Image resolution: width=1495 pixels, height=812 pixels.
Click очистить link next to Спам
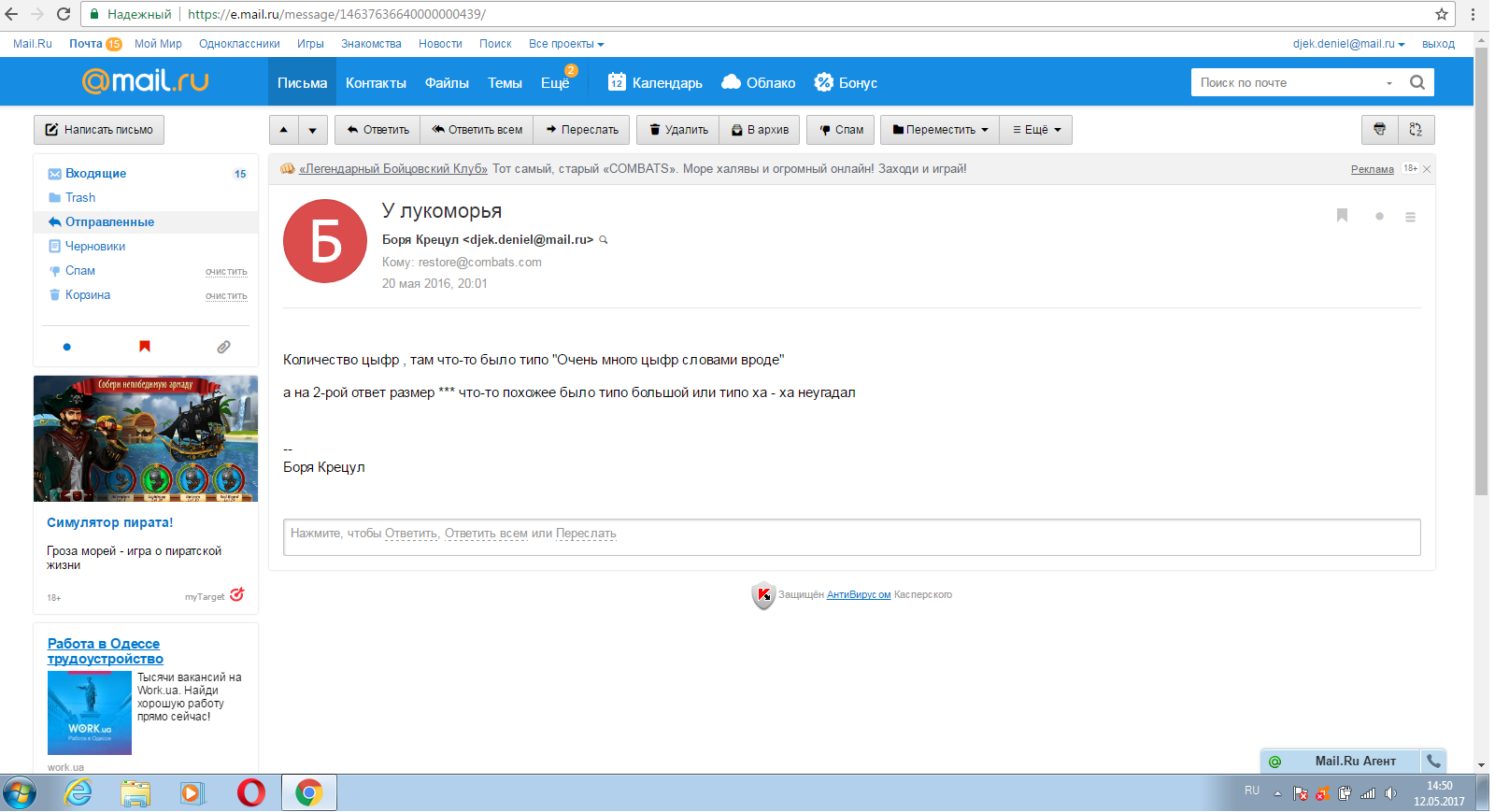(226, 272)
